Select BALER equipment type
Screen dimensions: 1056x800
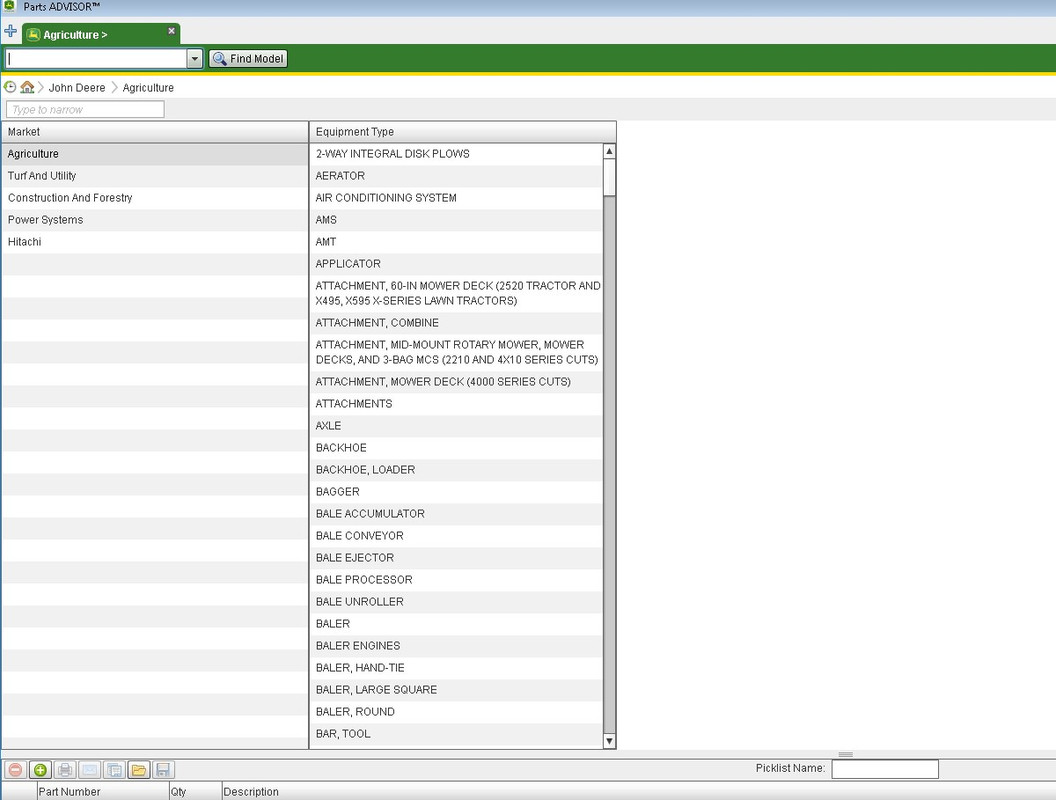456,624
